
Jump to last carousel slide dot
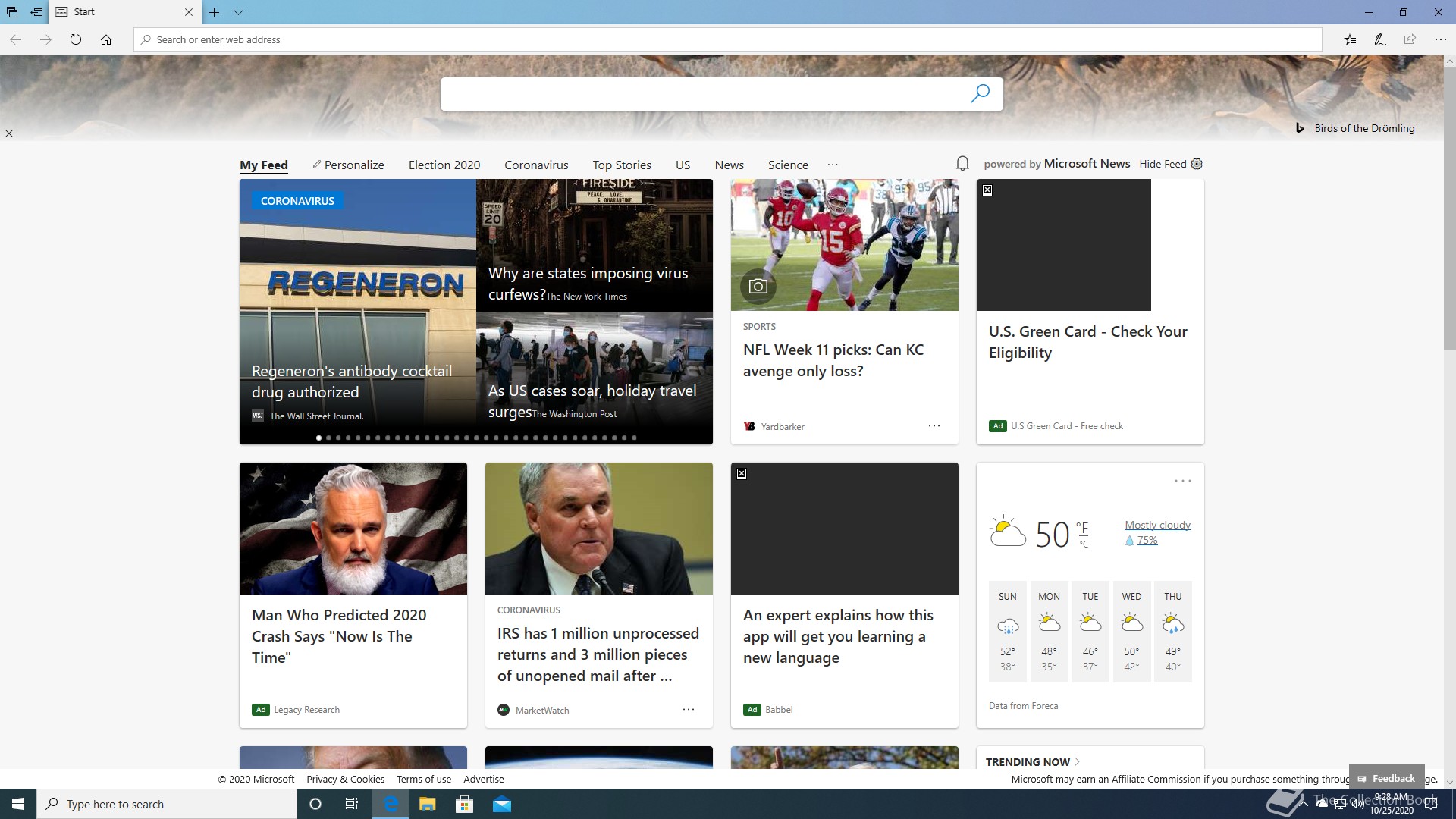point(634,438)
